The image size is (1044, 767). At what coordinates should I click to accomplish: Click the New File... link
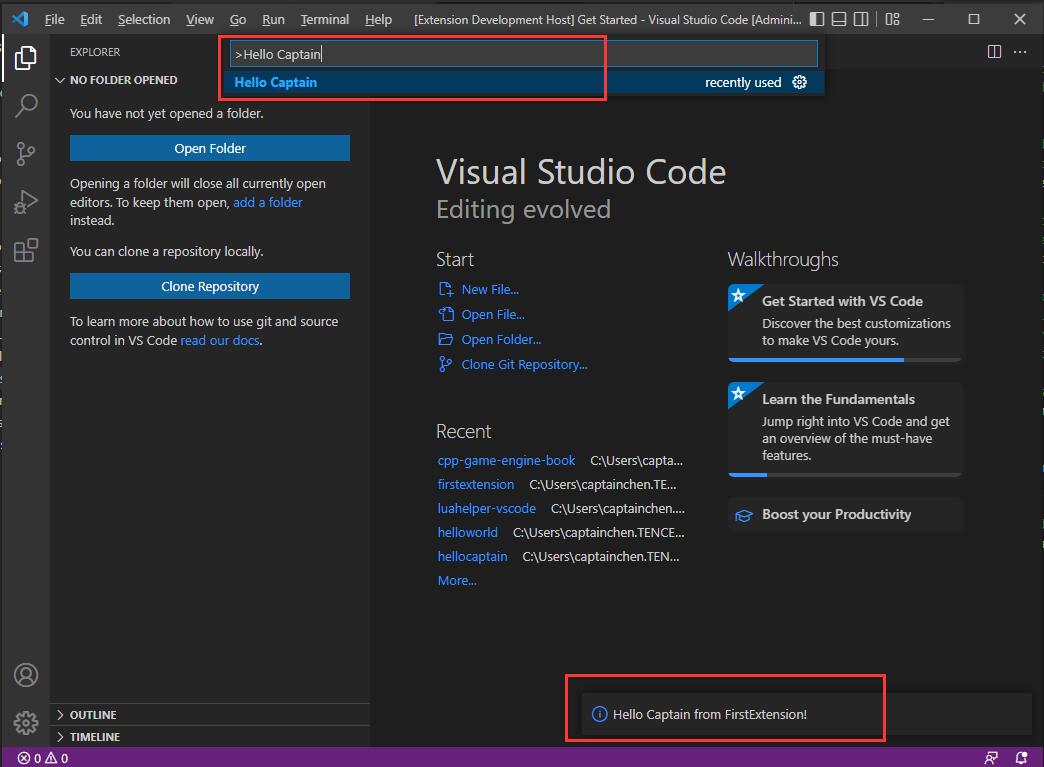(x=490, y=290)
